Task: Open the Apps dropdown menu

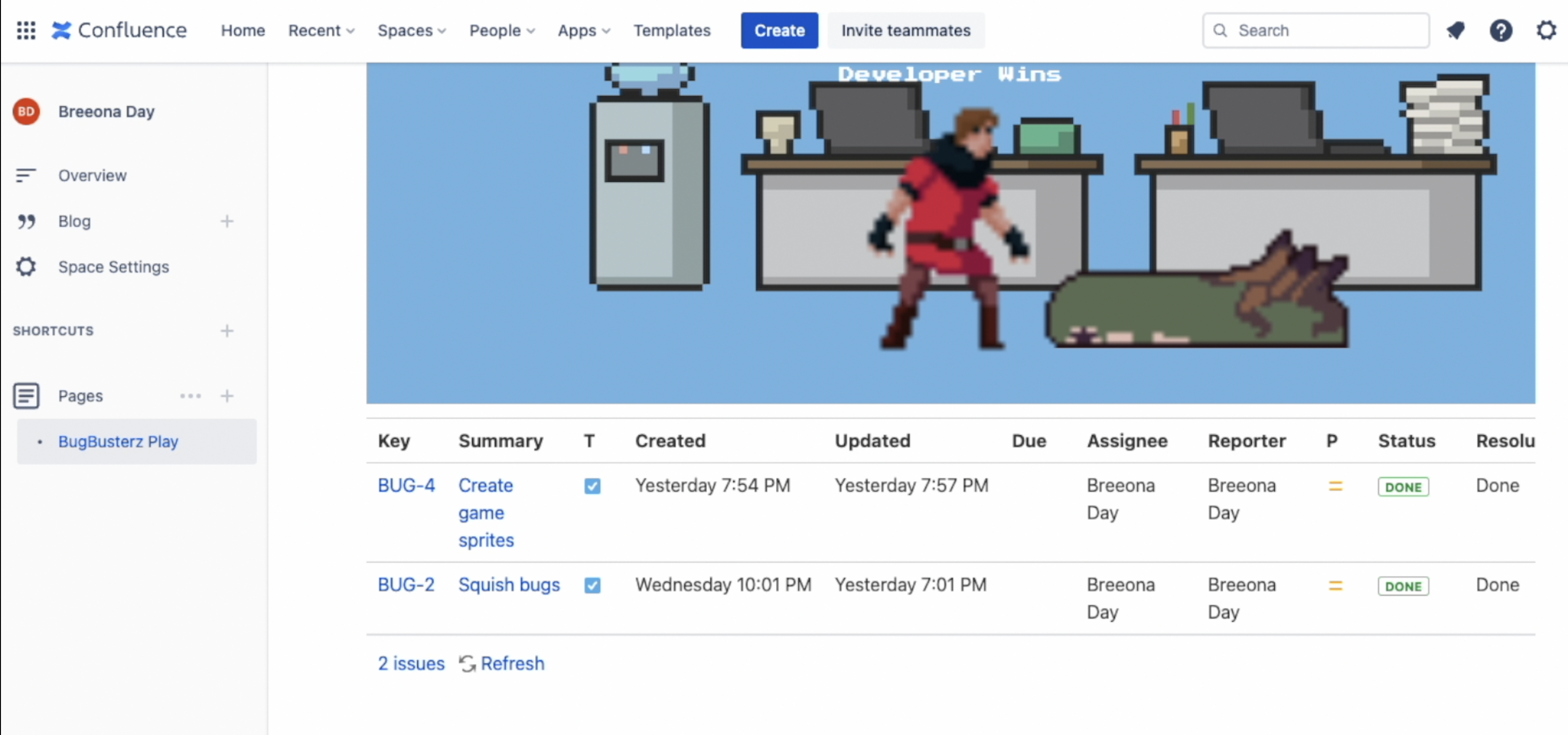Action: 583,30
